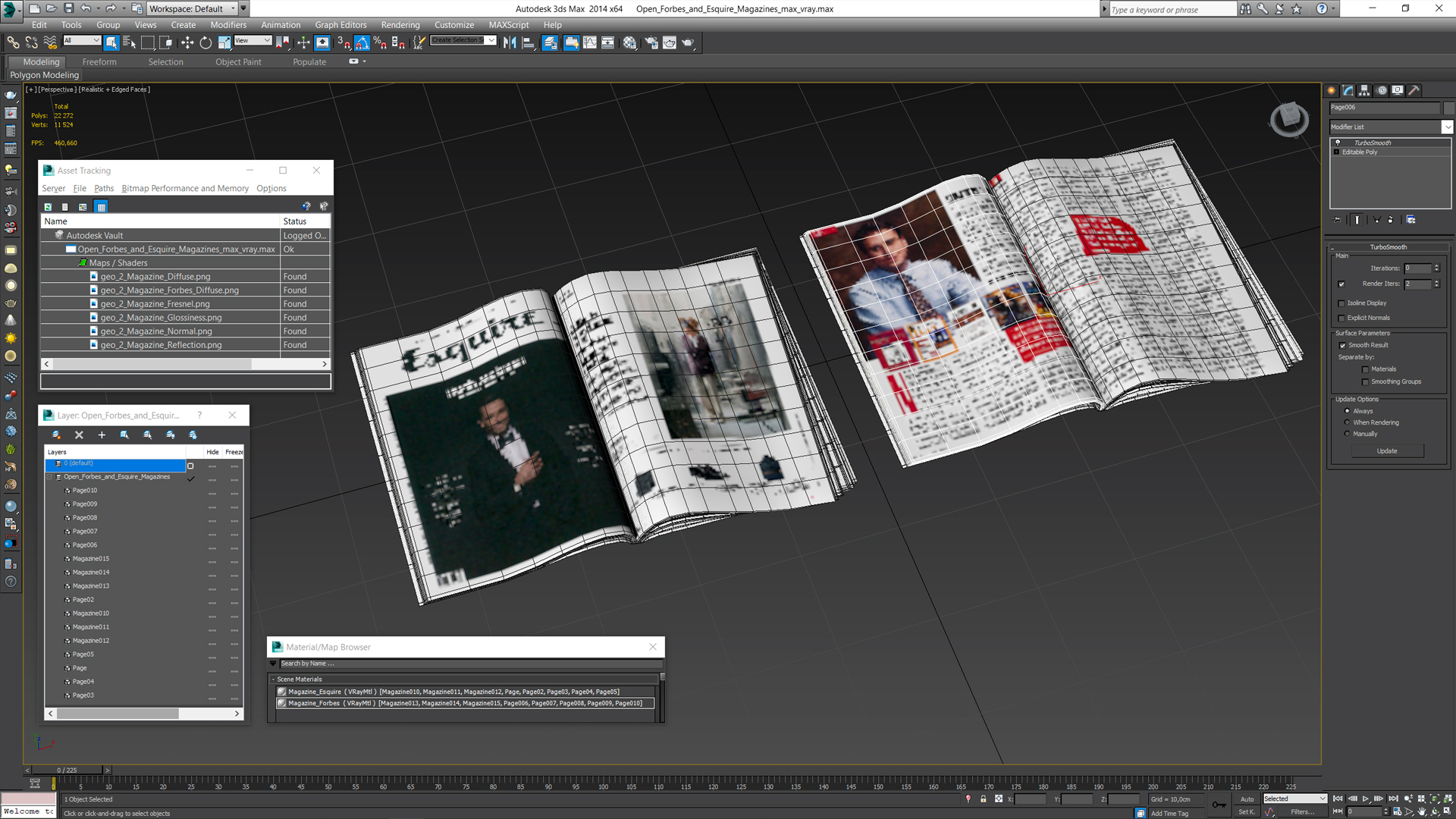Open the key filter Selected dropdown
Image resolution: width=1456 pixels, height=819 pixels.
point(1295,799)
